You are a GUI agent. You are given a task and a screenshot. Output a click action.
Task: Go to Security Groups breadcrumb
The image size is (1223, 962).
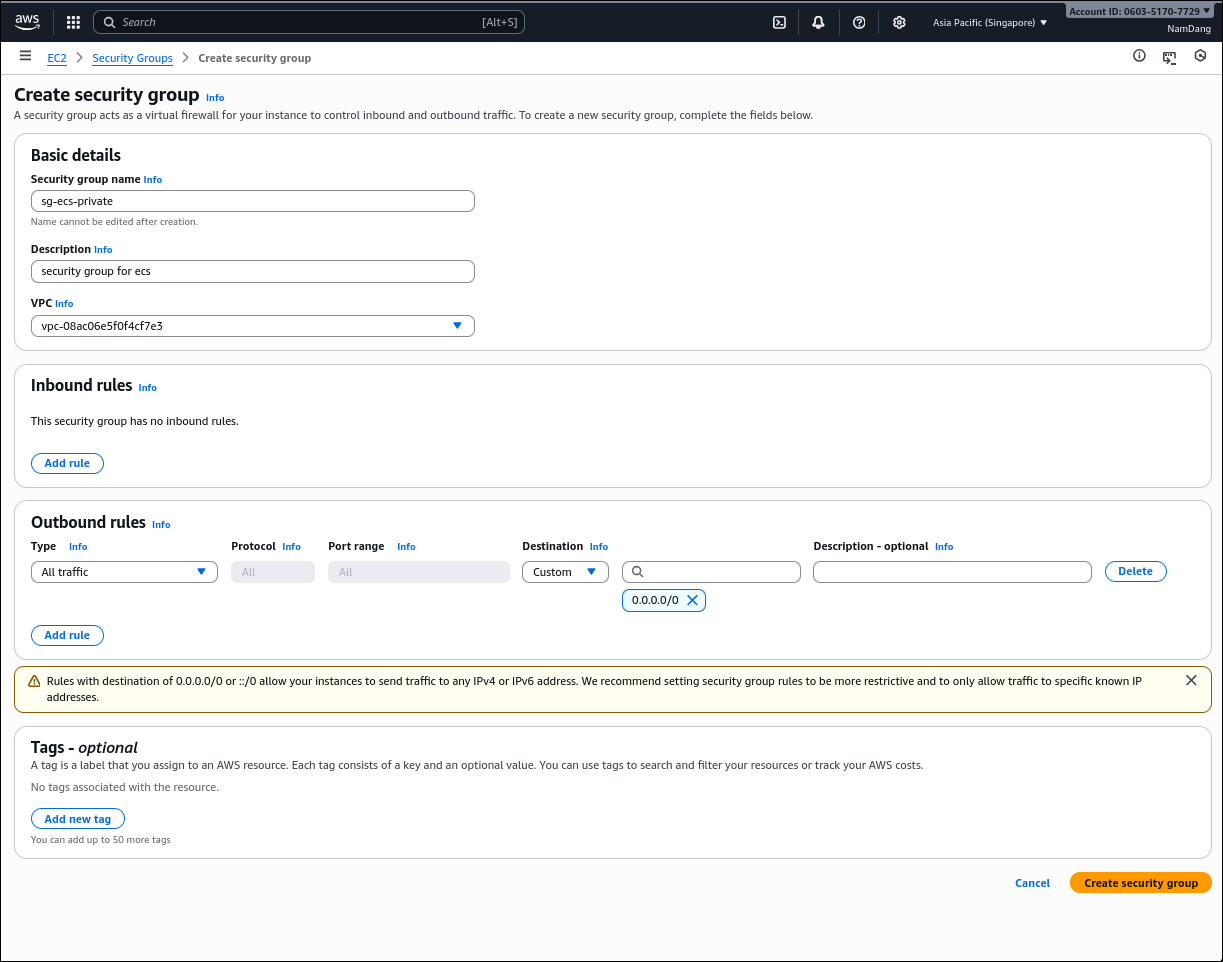coord(132,58)
